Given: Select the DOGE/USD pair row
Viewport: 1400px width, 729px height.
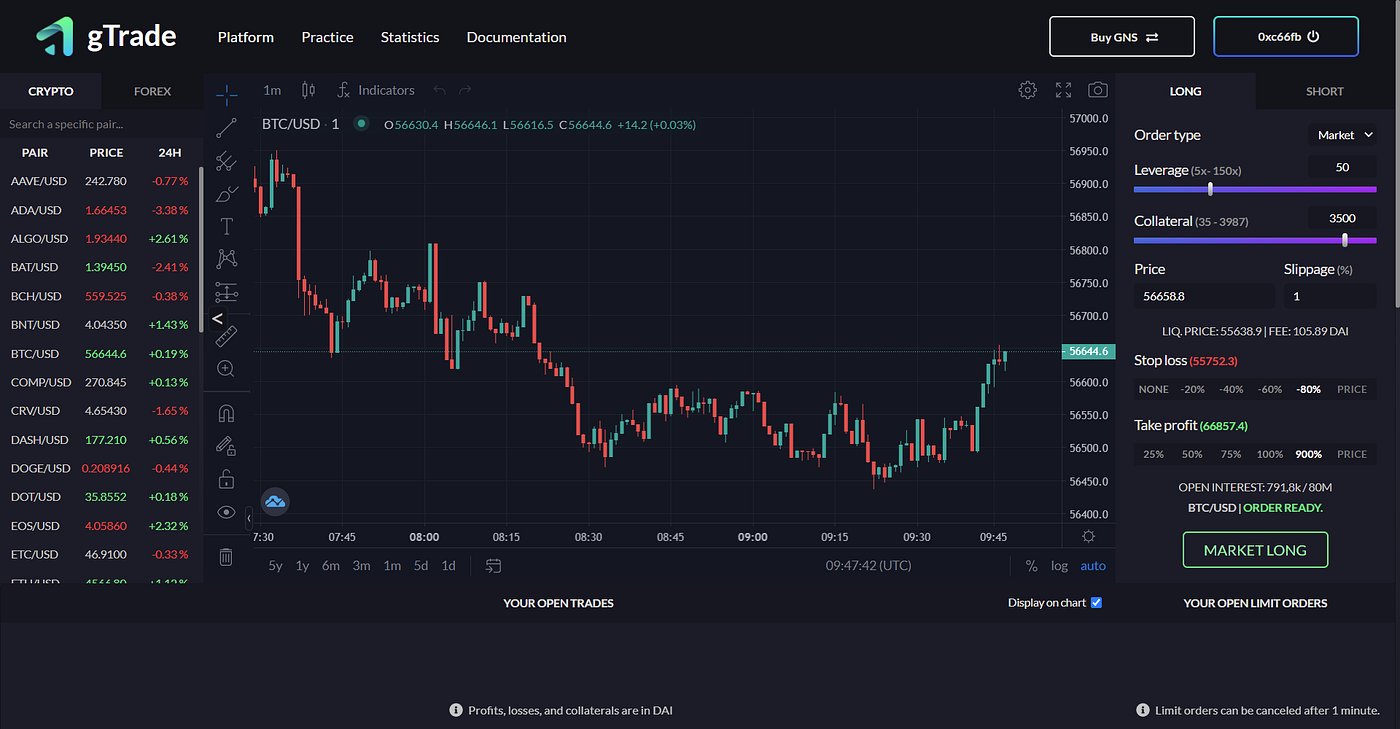Looking at the screenshot, I should pyautogui.click(x=100, y=468).
